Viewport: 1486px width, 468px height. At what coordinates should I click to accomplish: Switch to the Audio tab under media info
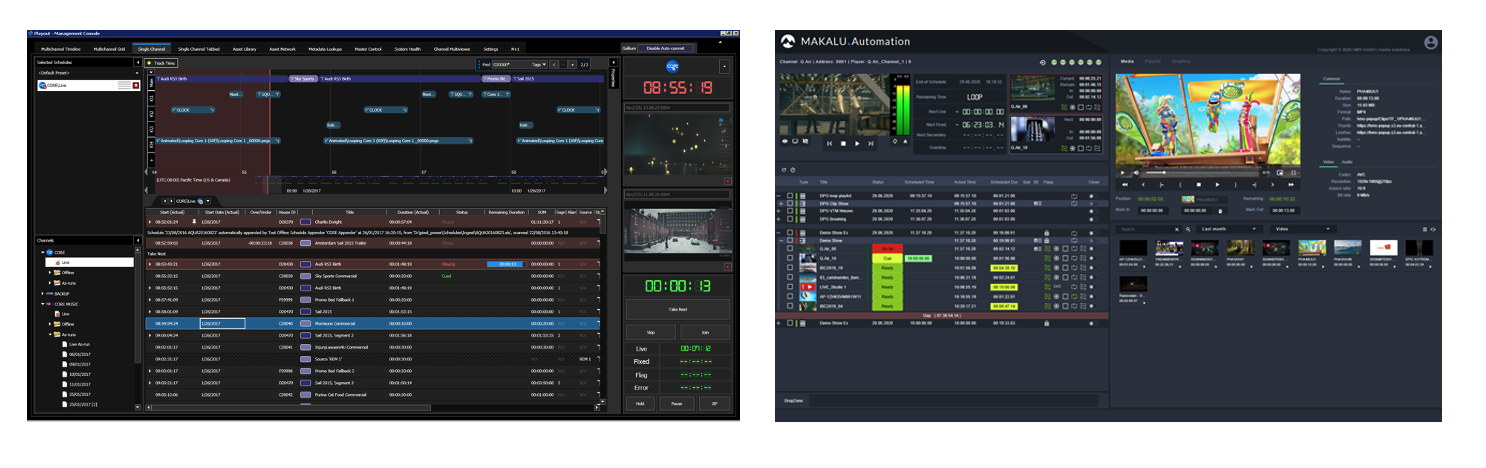click(x=1346, y=161)
